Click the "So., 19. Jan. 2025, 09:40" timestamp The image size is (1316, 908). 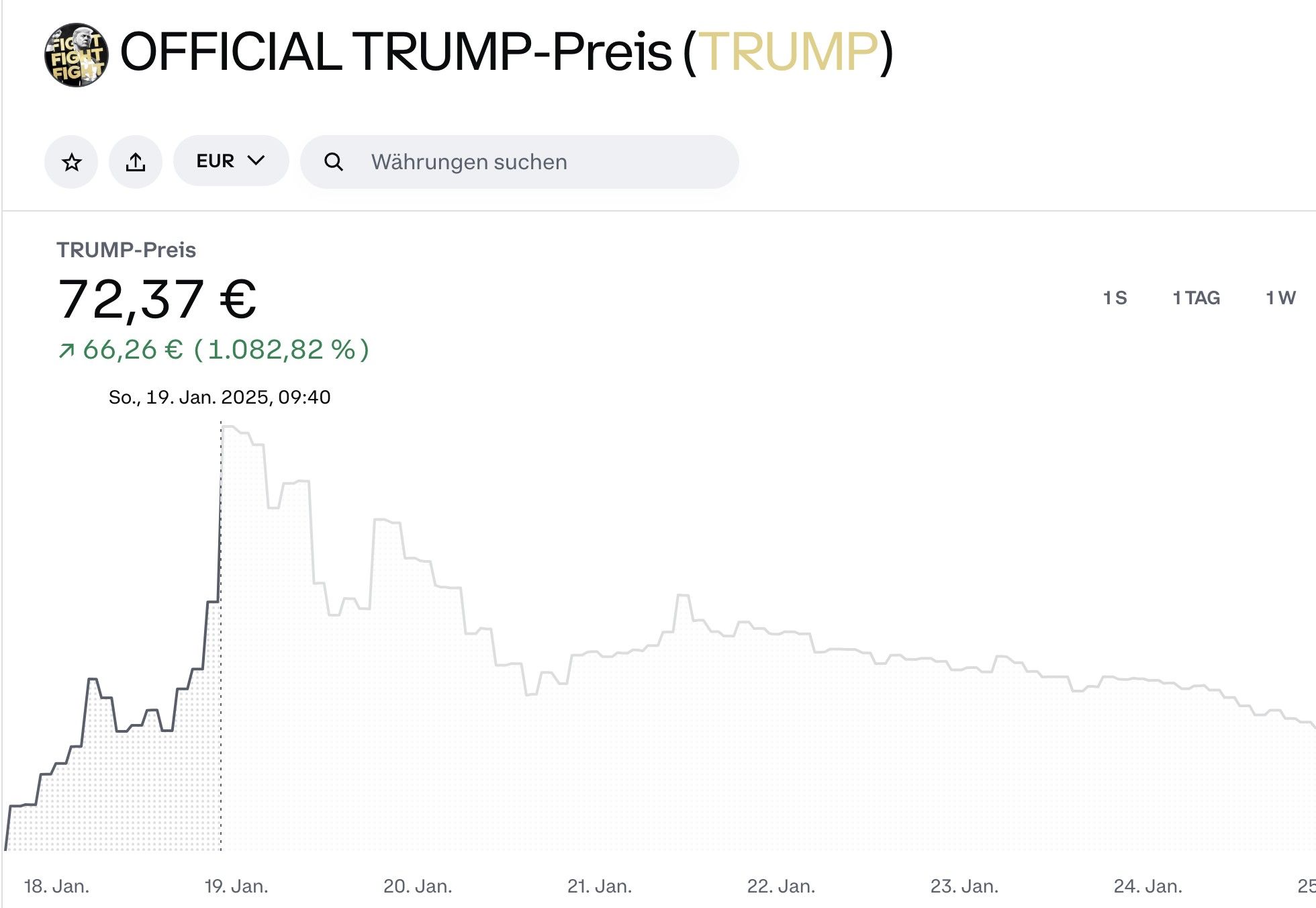(220, 398)
